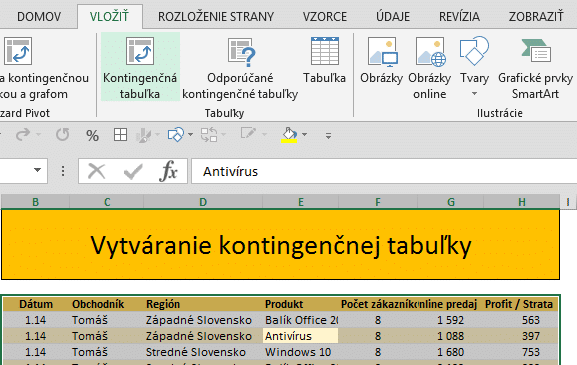Select column D header
The image size is (577, 365).
[203, 202]
